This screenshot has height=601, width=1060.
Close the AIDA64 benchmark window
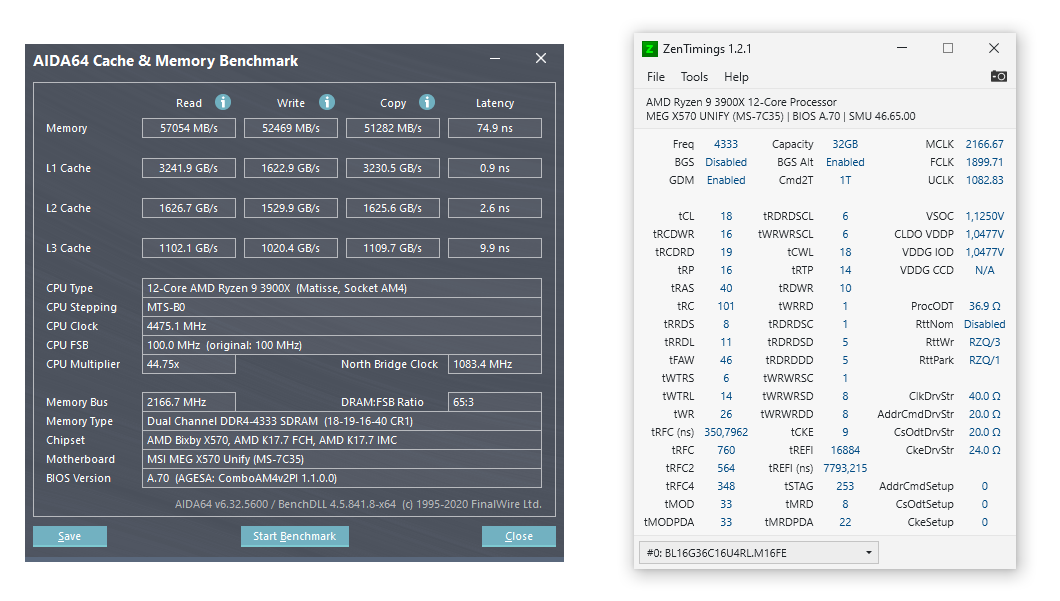(541, 59)
